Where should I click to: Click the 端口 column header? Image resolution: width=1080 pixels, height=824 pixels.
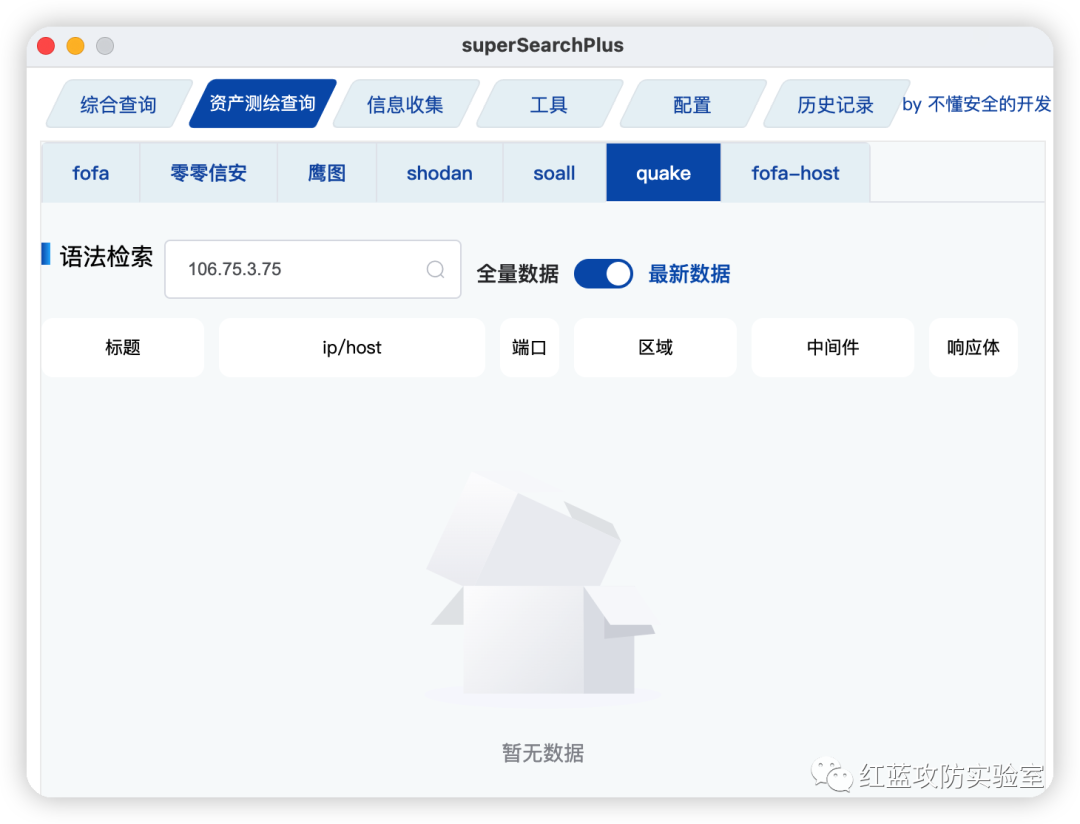529,347
